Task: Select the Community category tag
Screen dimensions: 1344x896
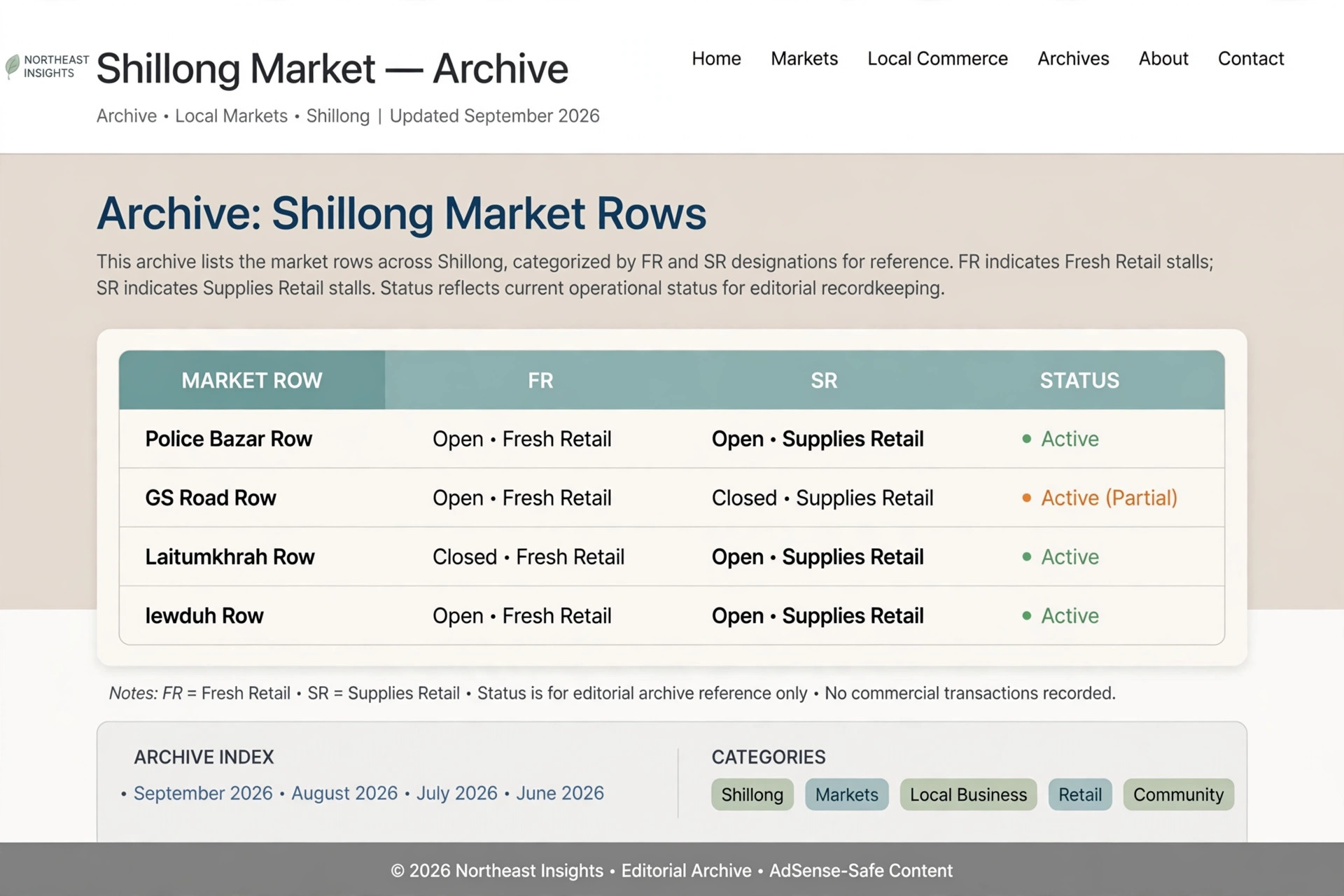Action: [x=1179, y=794]
